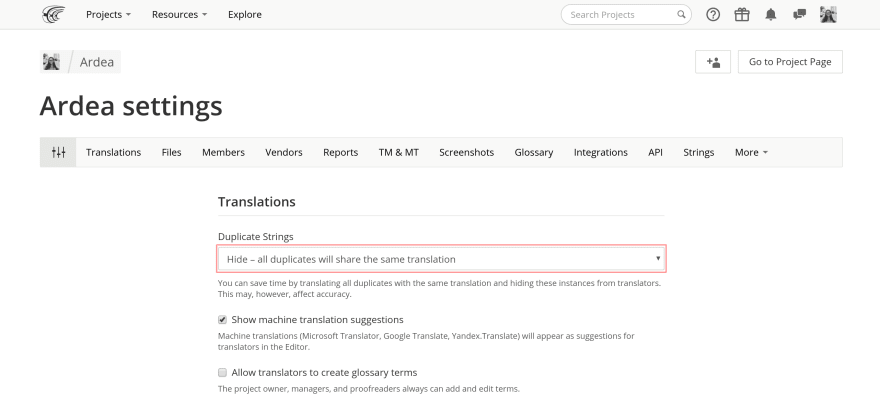The image size is (880, 404).
Task: Expand the More tab dropdown
Action: 751,152
